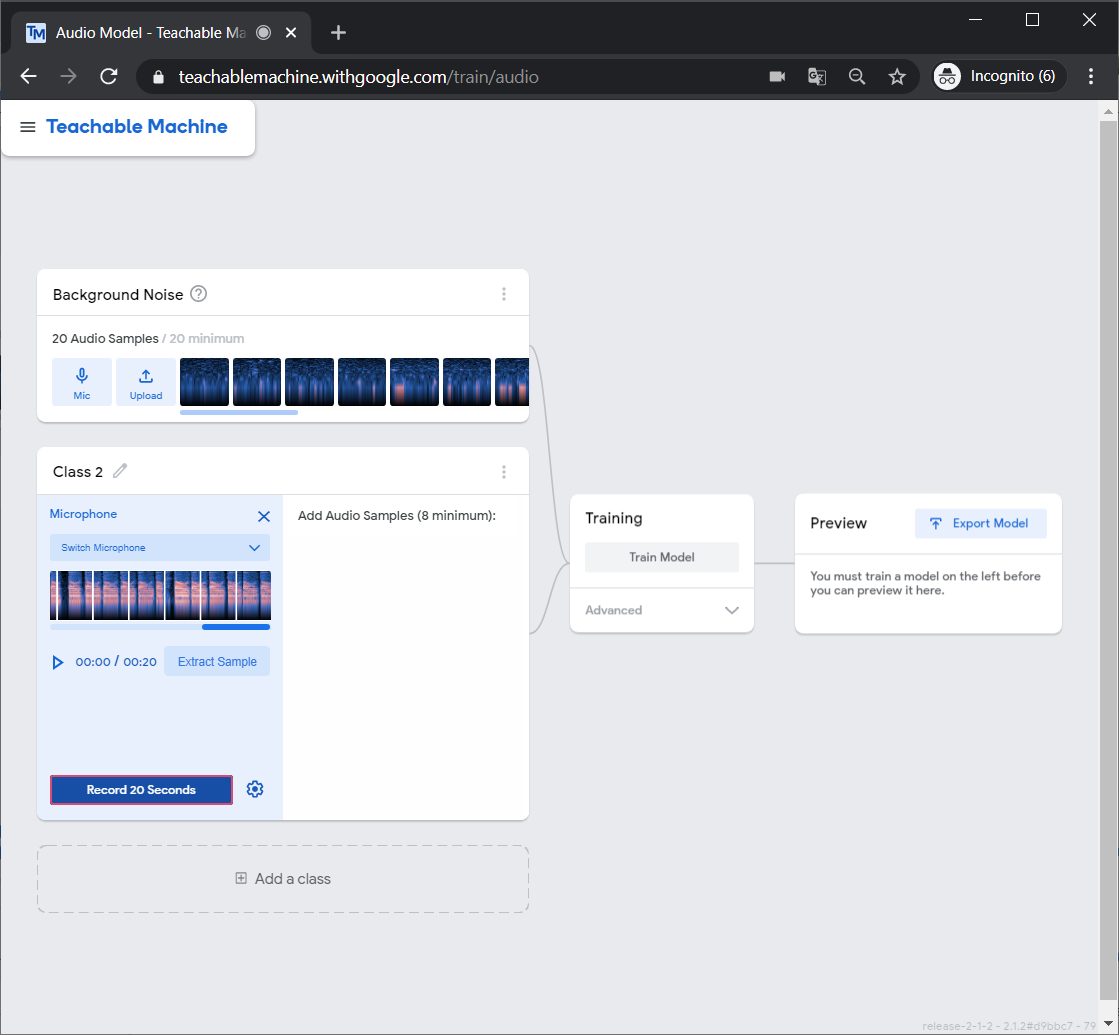Click the Train Model button
Viewport: 1119px width, 1035px height.
[662, 557]
